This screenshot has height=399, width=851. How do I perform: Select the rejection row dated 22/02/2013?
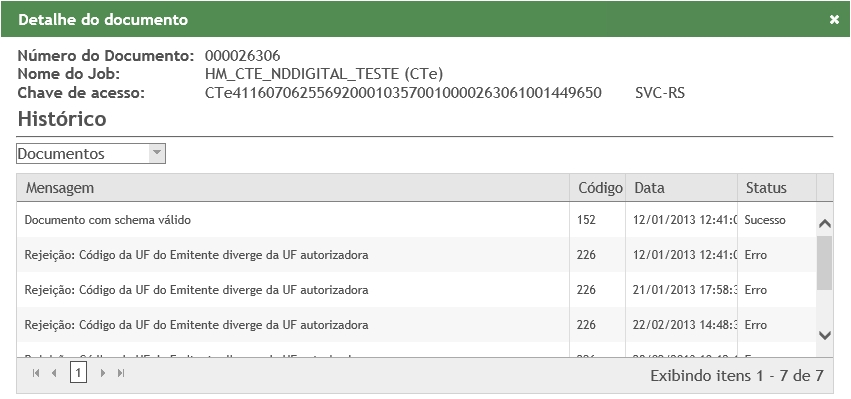(x=416, y=325)
